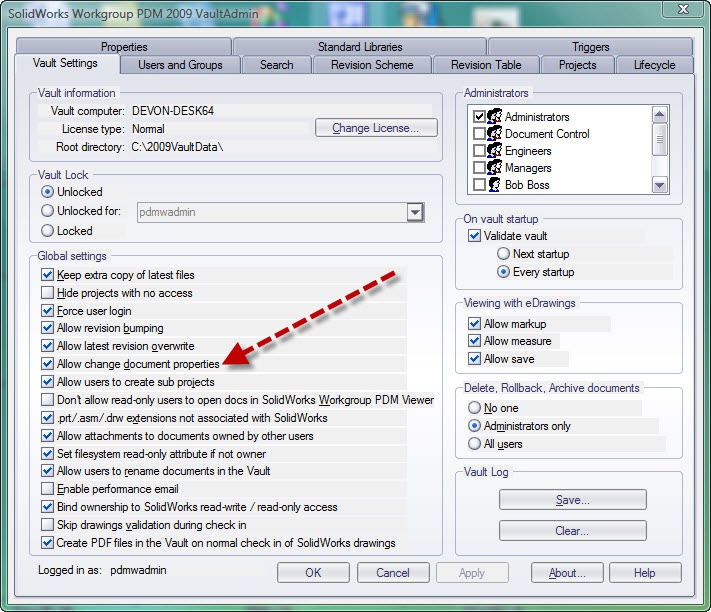Toggle Set filesystem read-only attribute if not owner
Viewport: 711px width, 612px height.
click(x=47, y=454)
